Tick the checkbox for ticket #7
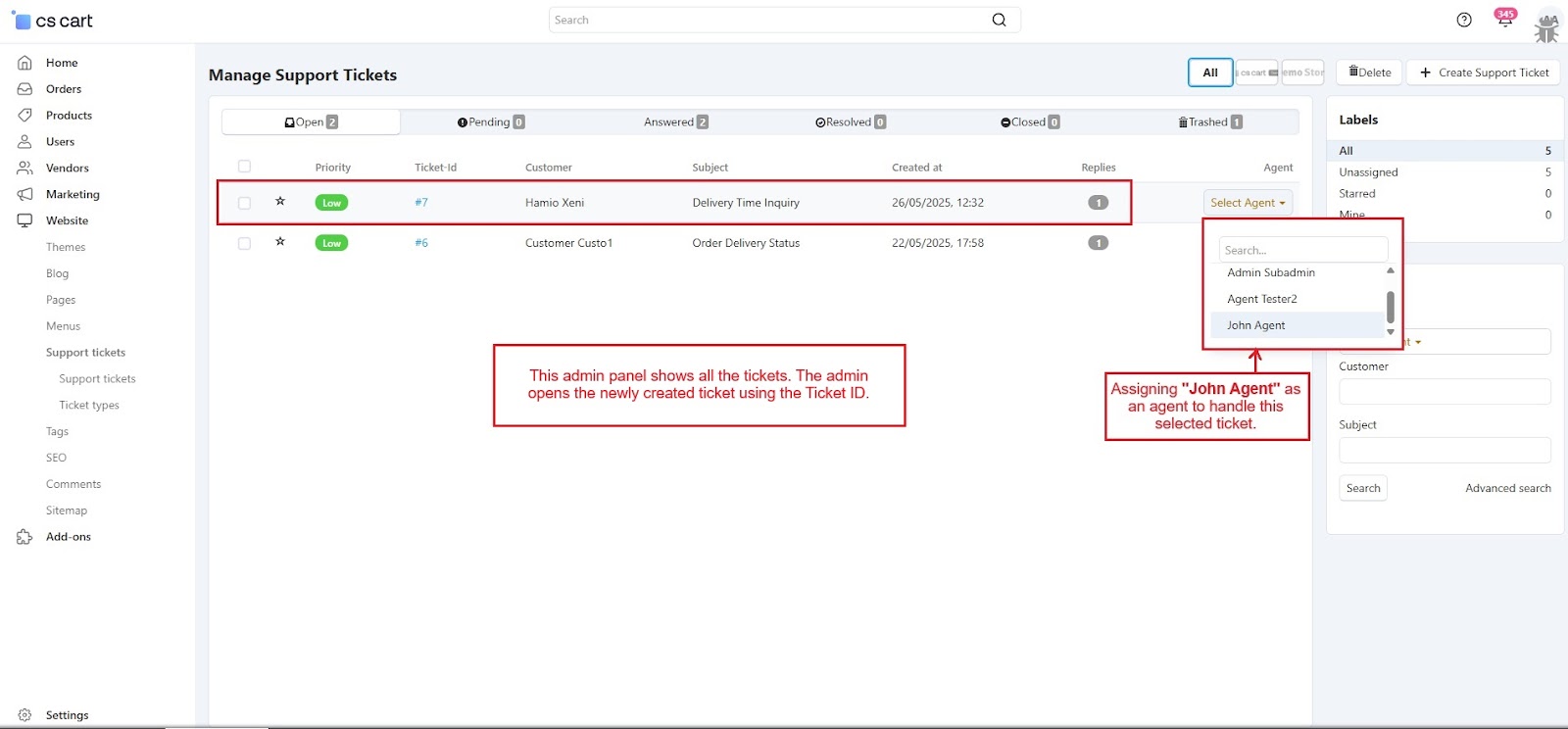This screenshot has width=1568, height=729. 244,203
